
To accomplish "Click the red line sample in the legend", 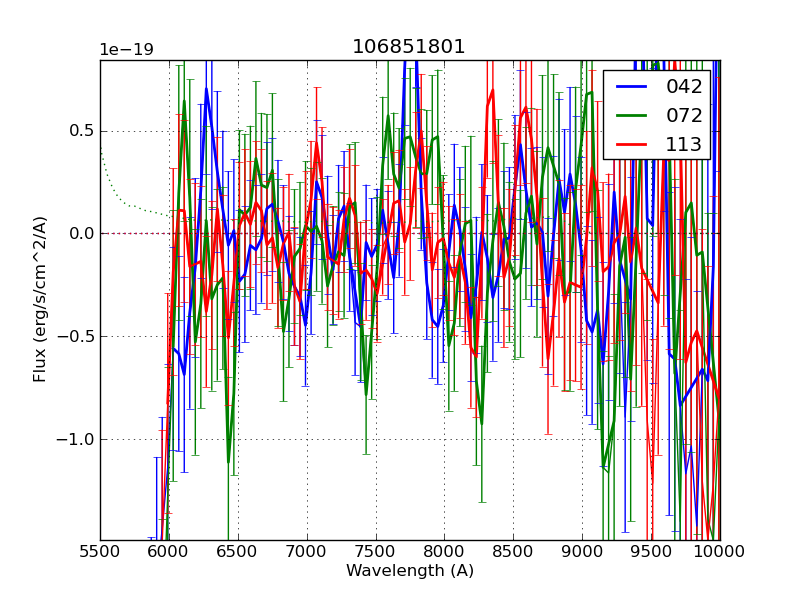I will [634, 145].
